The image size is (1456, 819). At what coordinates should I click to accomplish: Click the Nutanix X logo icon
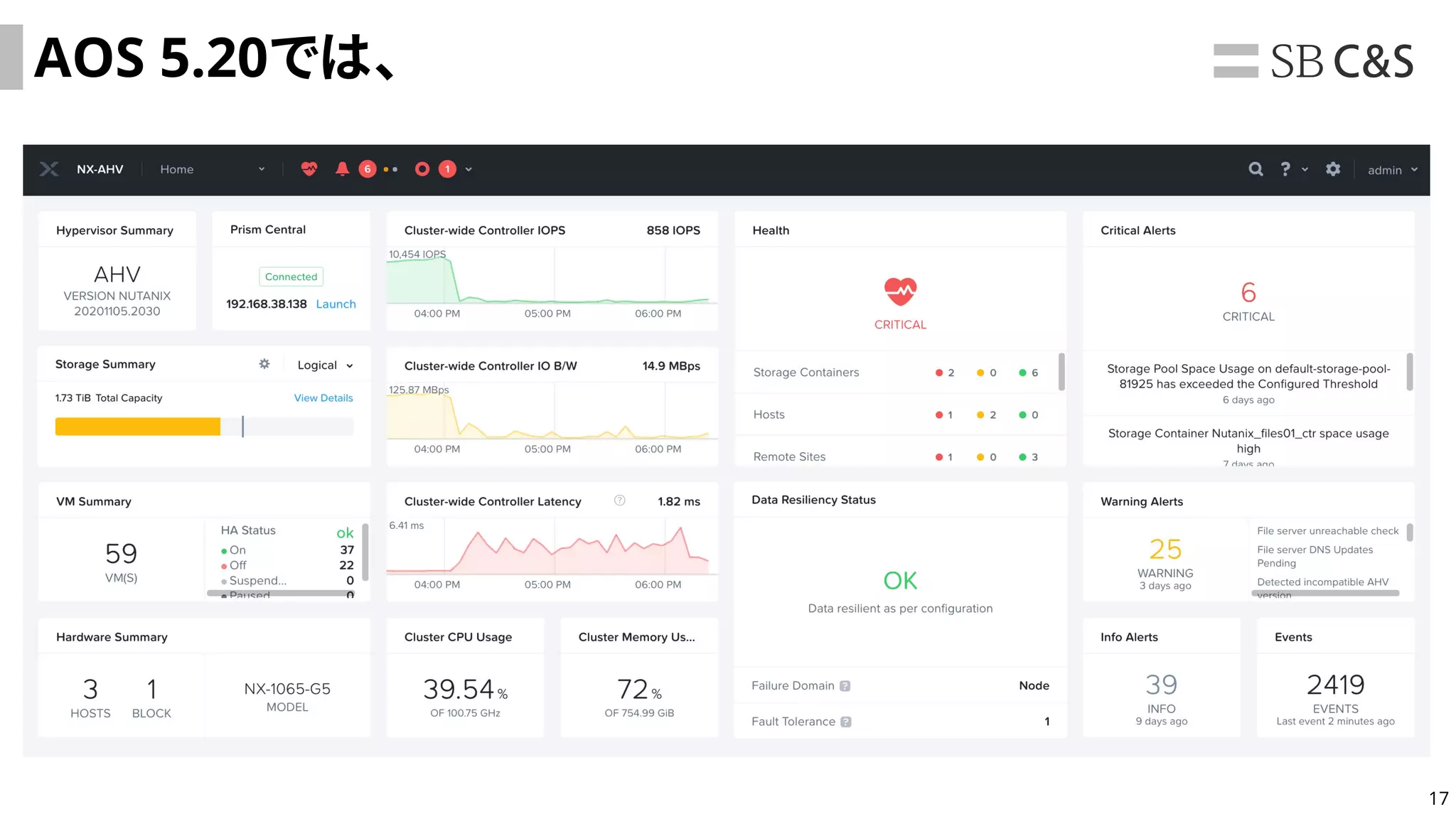click(49, 169)
